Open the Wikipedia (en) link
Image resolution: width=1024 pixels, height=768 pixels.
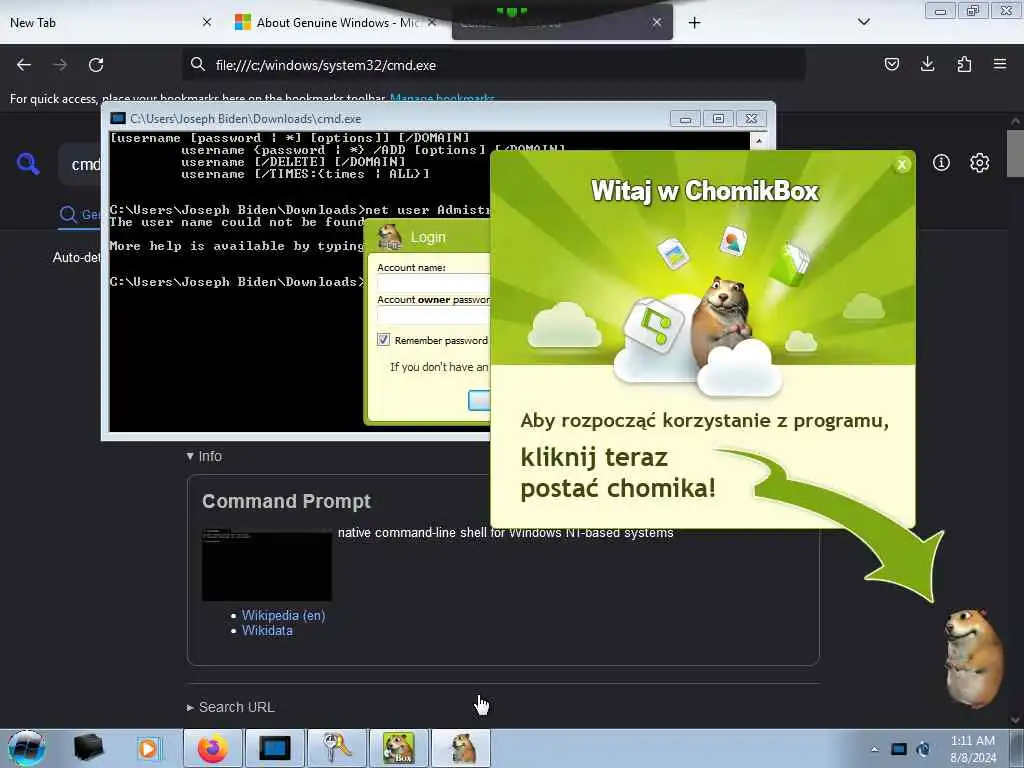click(x=283, y=615)
